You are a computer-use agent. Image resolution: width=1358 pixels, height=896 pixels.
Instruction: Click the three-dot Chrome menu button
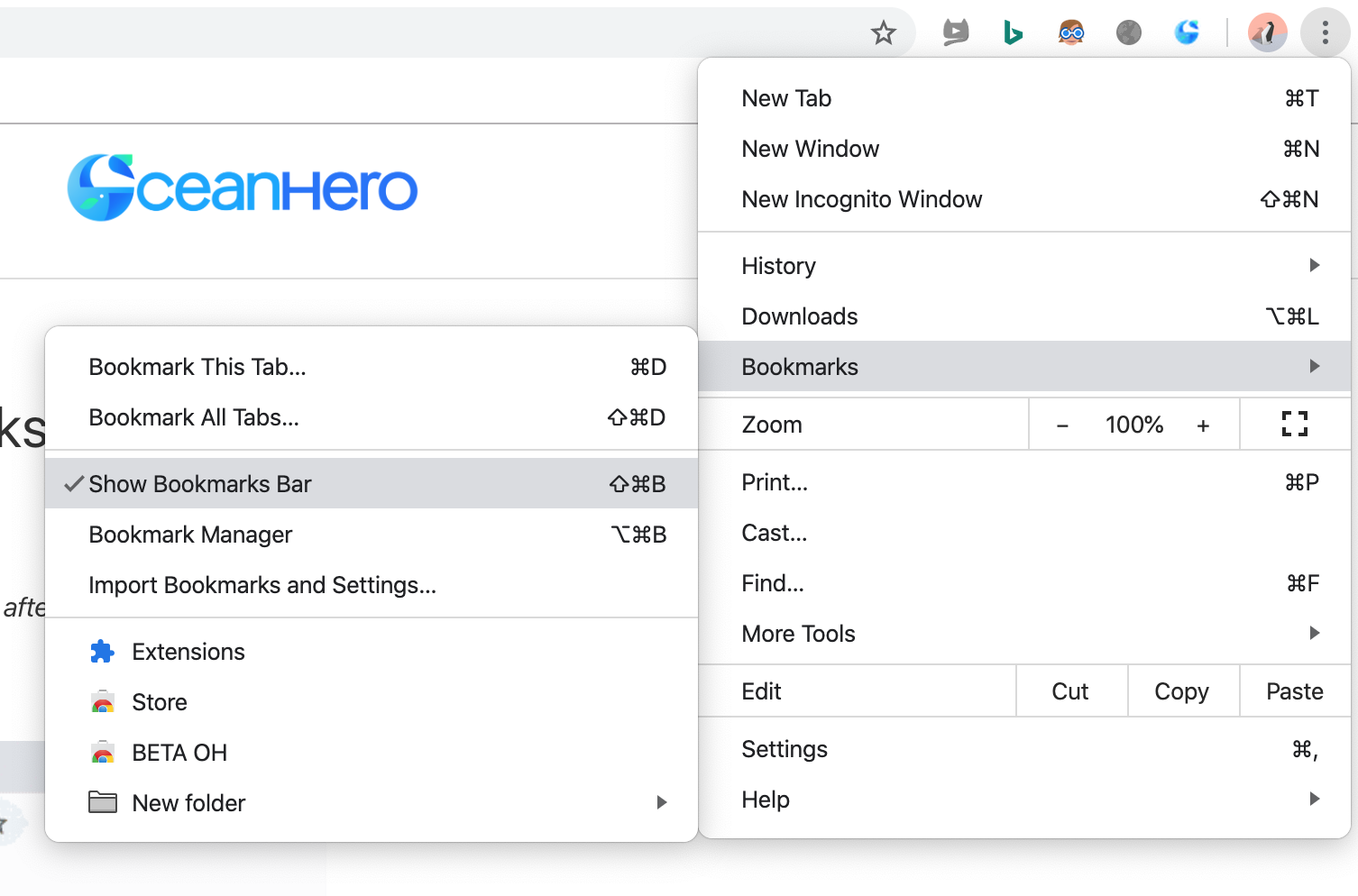(1325, 33)
